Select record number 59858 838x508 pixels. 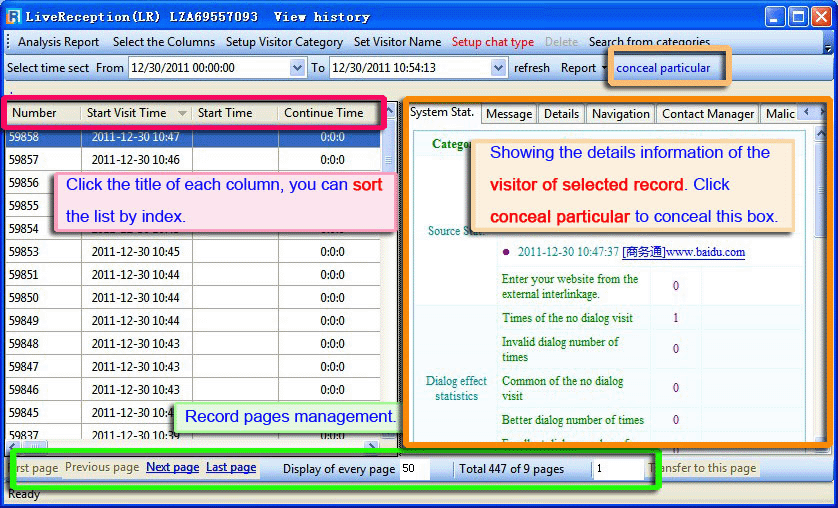pyautogui.click(x=193, y=137)
